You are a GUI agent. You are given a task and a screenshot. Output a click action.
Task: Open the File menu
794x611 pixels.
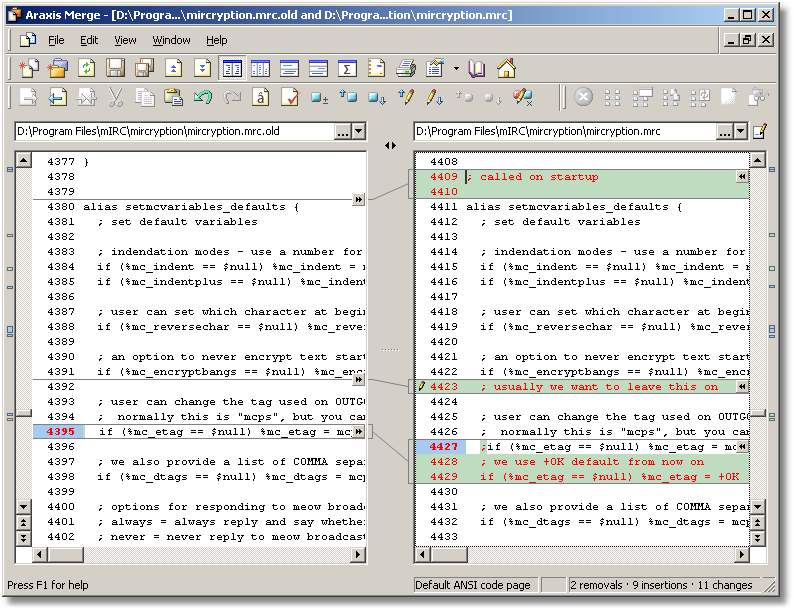pos(56,40)
